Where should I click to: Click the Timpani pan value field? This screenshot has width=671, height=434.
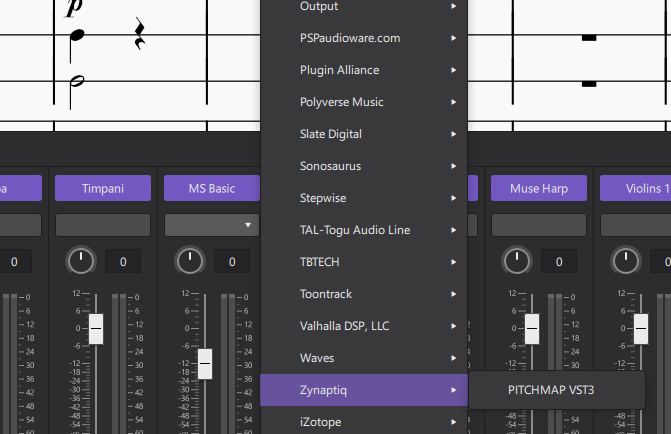click(x=123, y=262)
